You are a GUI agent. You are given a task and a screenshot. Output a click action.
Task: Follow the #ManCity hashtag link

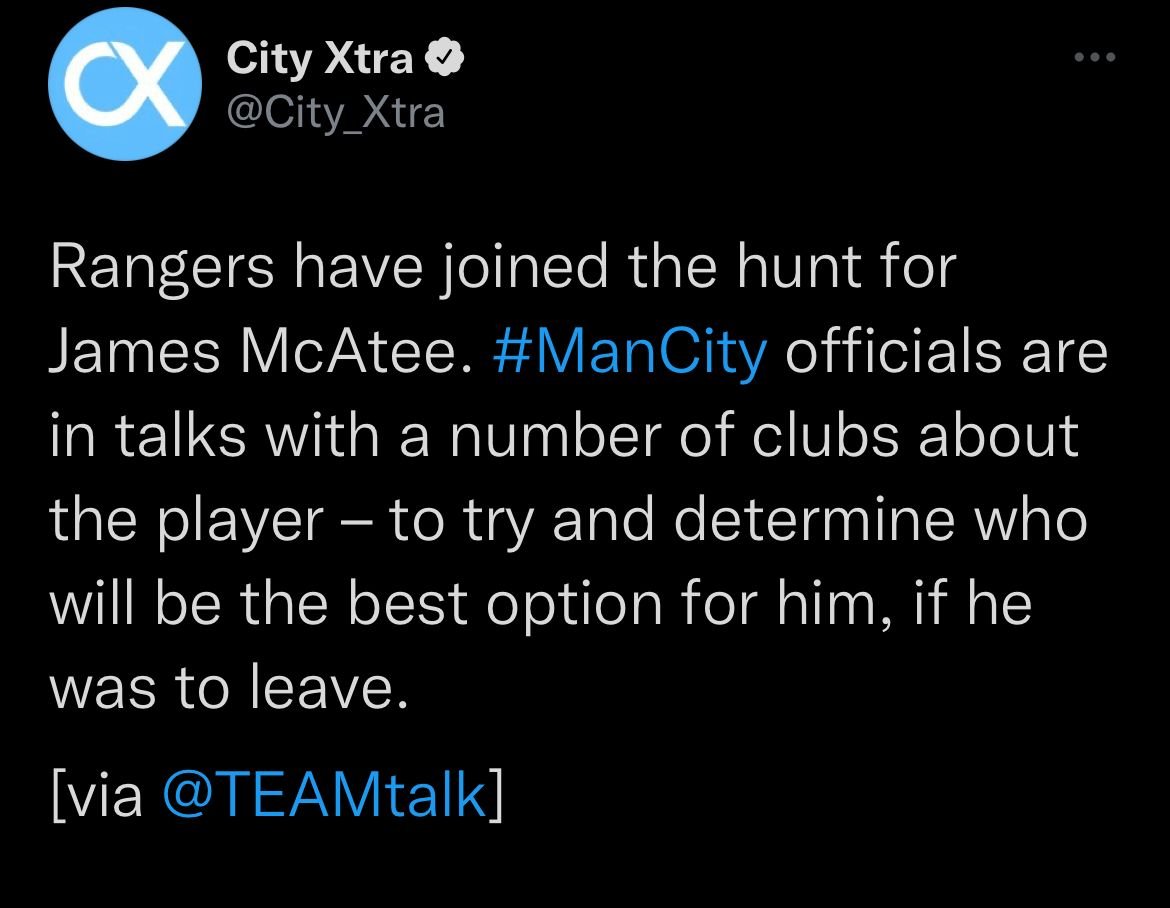pyautogui.click(x=630, y=353)
